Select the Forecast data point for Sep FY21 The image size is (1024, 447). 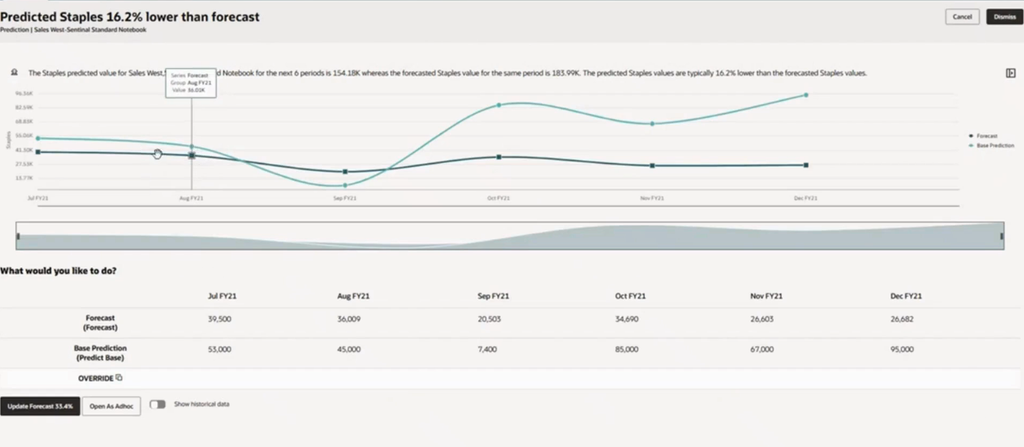(x=345, y=172)
